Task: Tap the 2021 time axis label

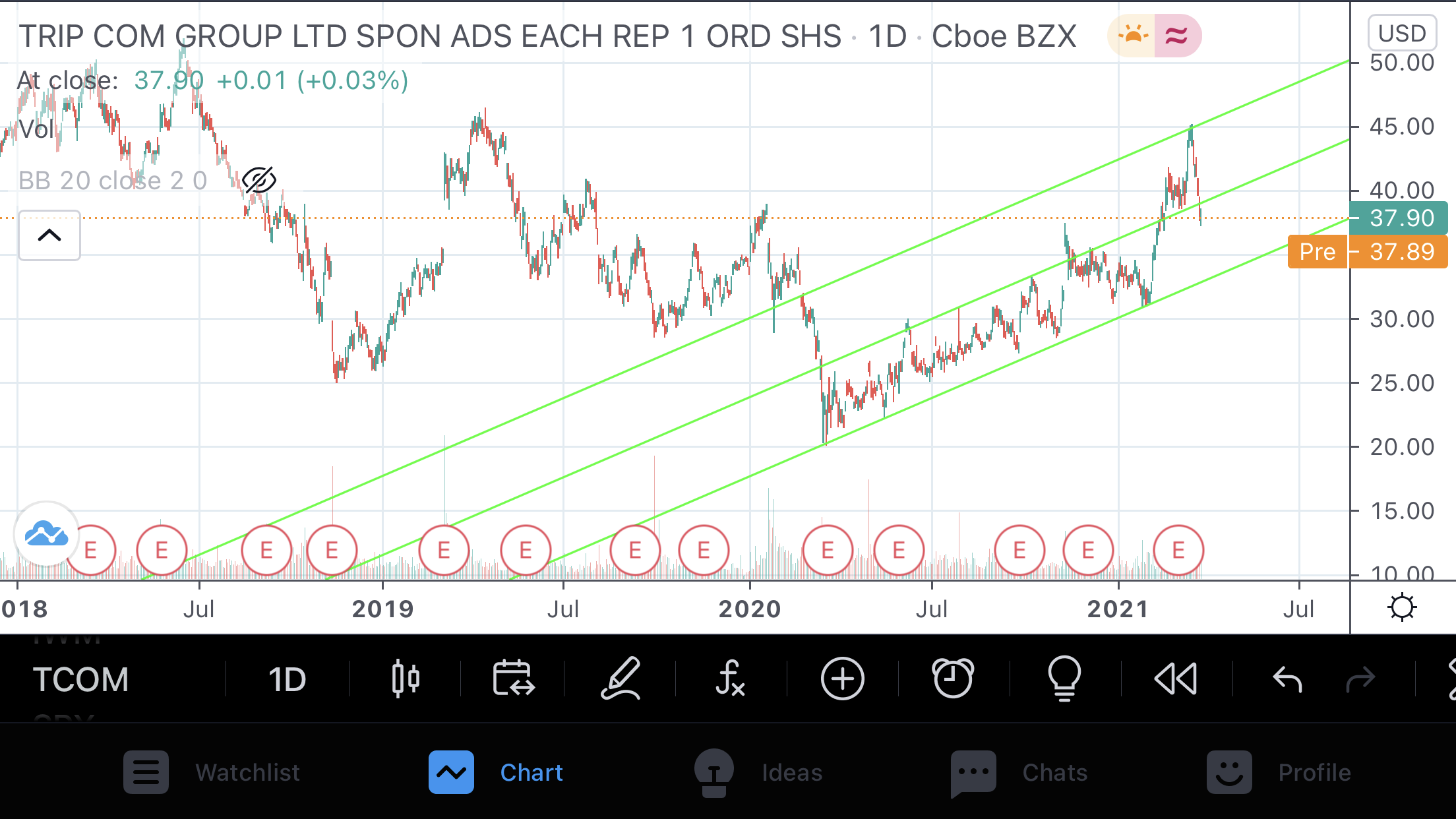Action: coord(1118,609)
